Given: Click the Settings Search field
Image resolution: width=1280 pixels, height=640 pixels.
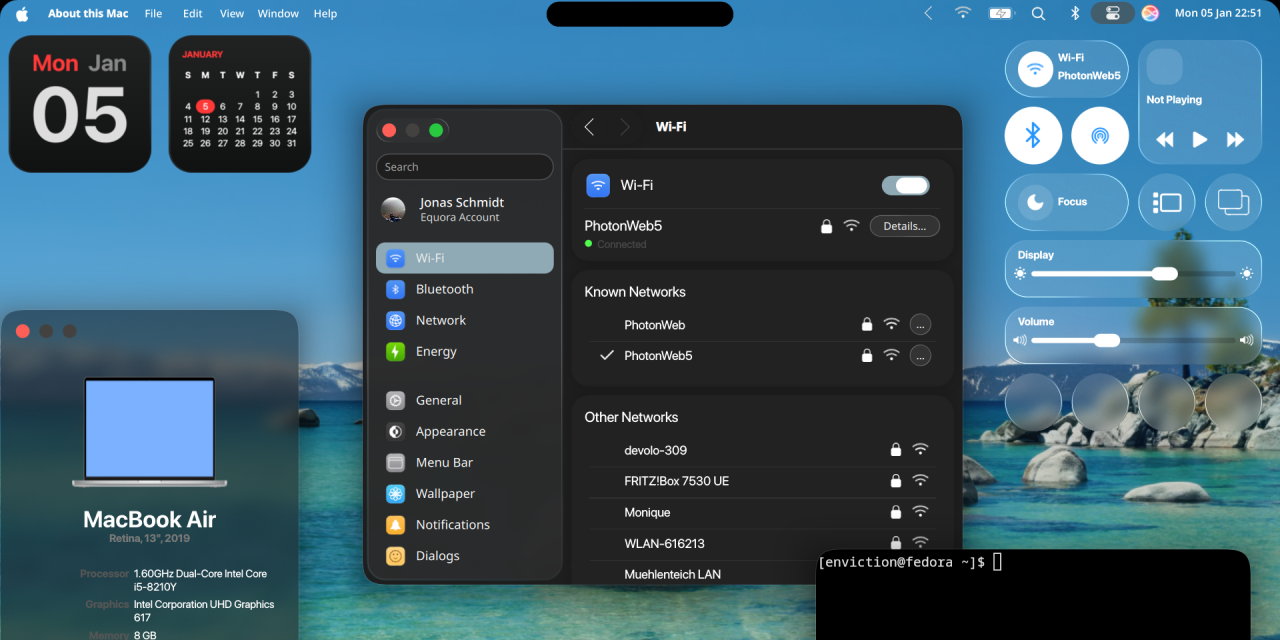Looking at the screenshot, I should (465, 167).
